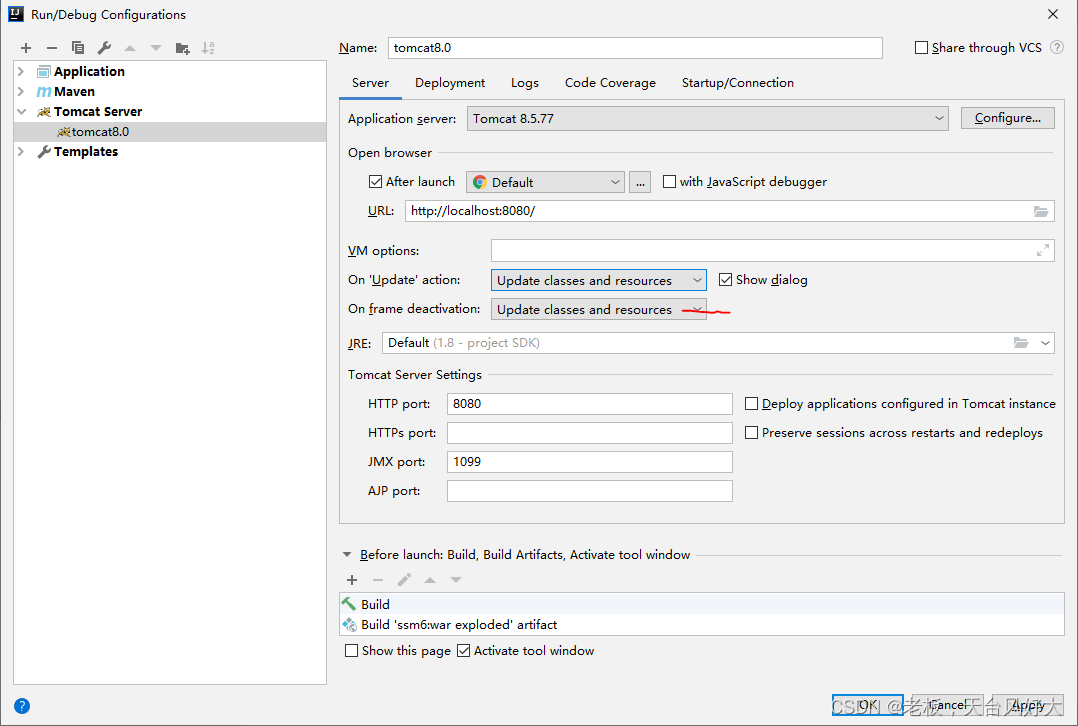Open On frame deactivation dropdown
The height and width of the screenshot is (726, 1078).
coord(598,309)
